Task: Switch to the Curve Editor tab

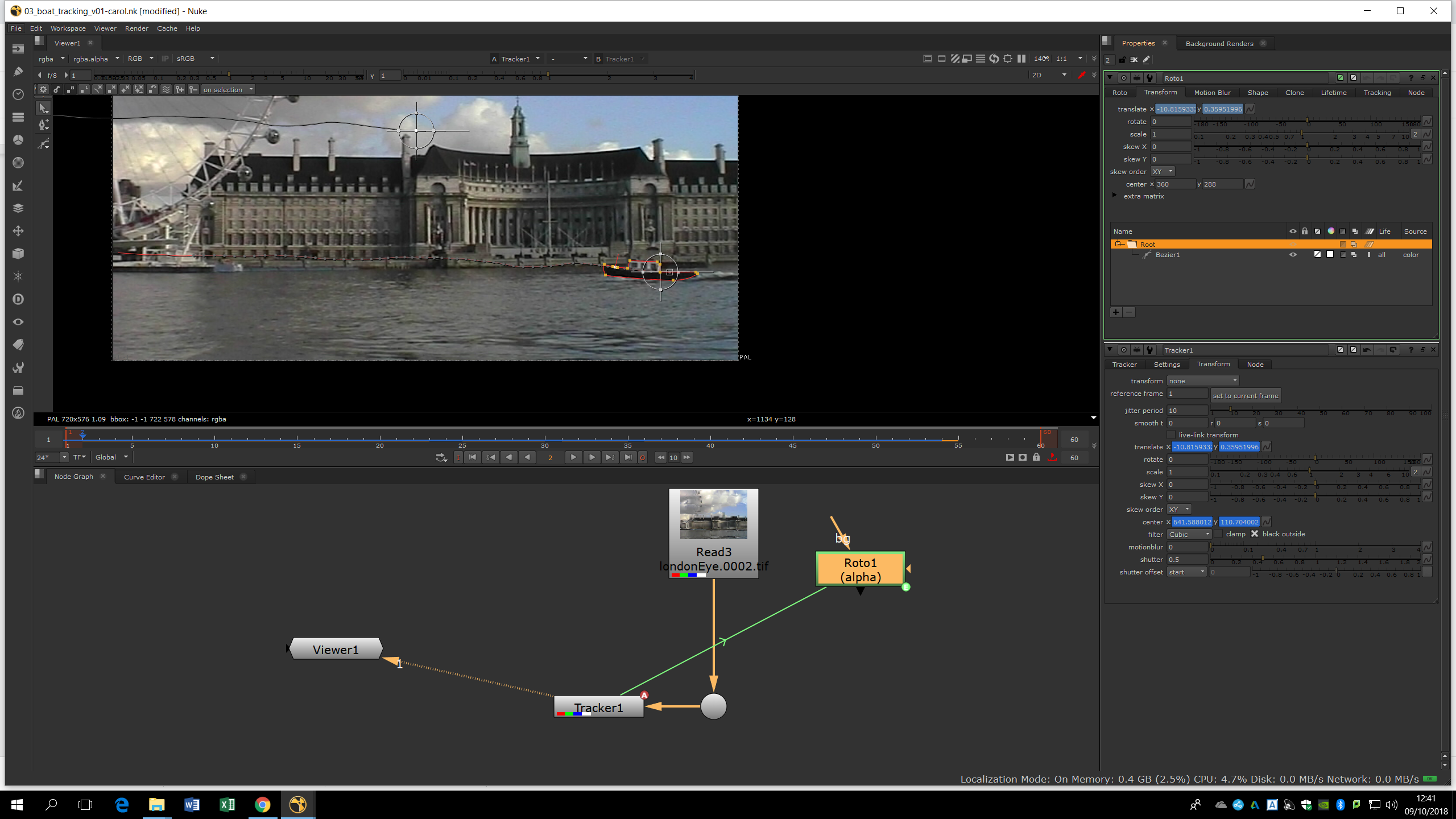Action: (x=144, y=477)
